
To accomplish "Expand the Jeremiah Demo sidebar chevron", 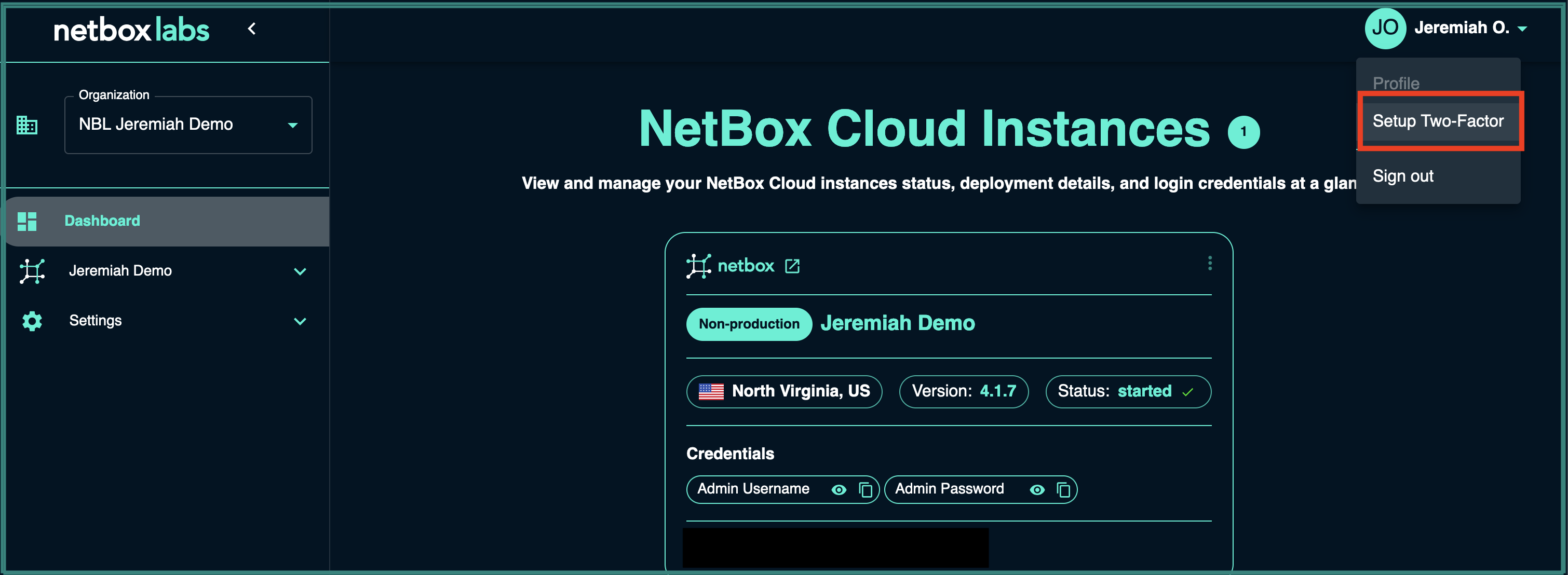I will click(x=300, y=271).
